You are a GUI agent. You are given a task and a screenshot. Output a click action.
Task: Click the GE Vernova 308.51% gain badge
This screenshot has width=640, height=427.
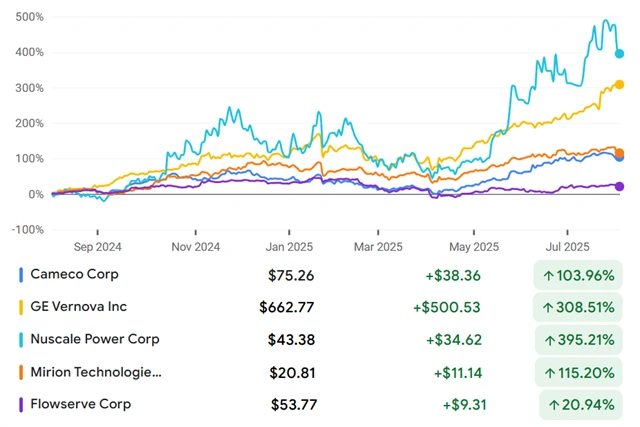click(577, 307)
